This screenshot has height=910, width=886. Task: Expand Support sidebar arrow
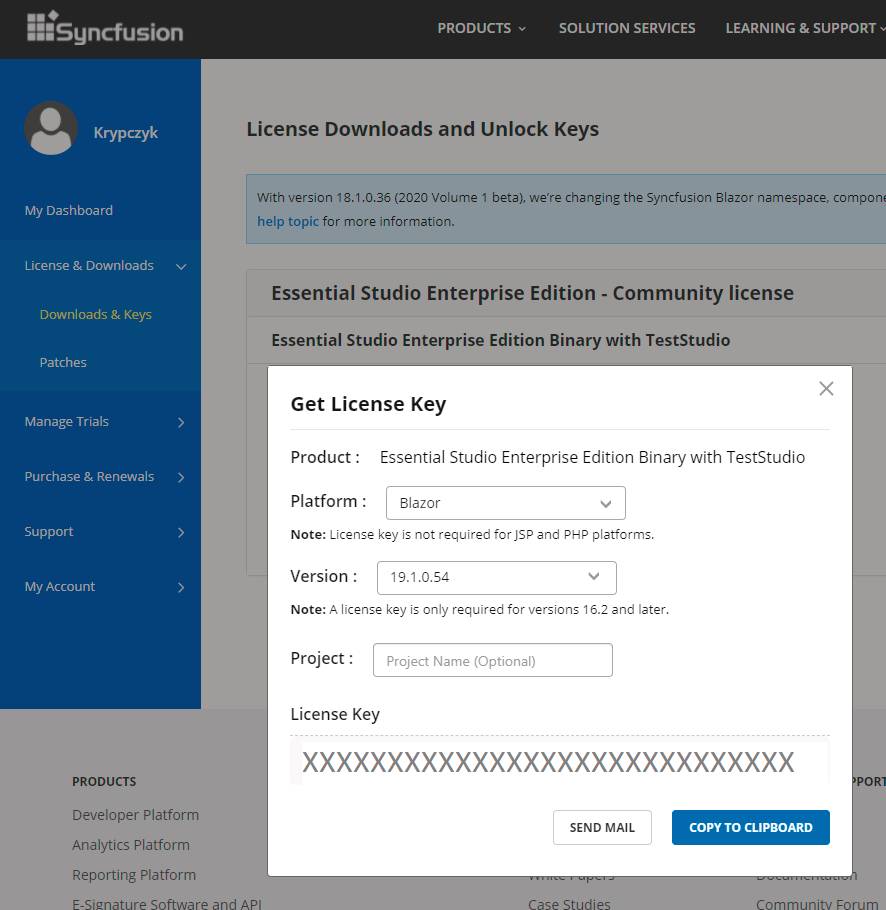181,532
